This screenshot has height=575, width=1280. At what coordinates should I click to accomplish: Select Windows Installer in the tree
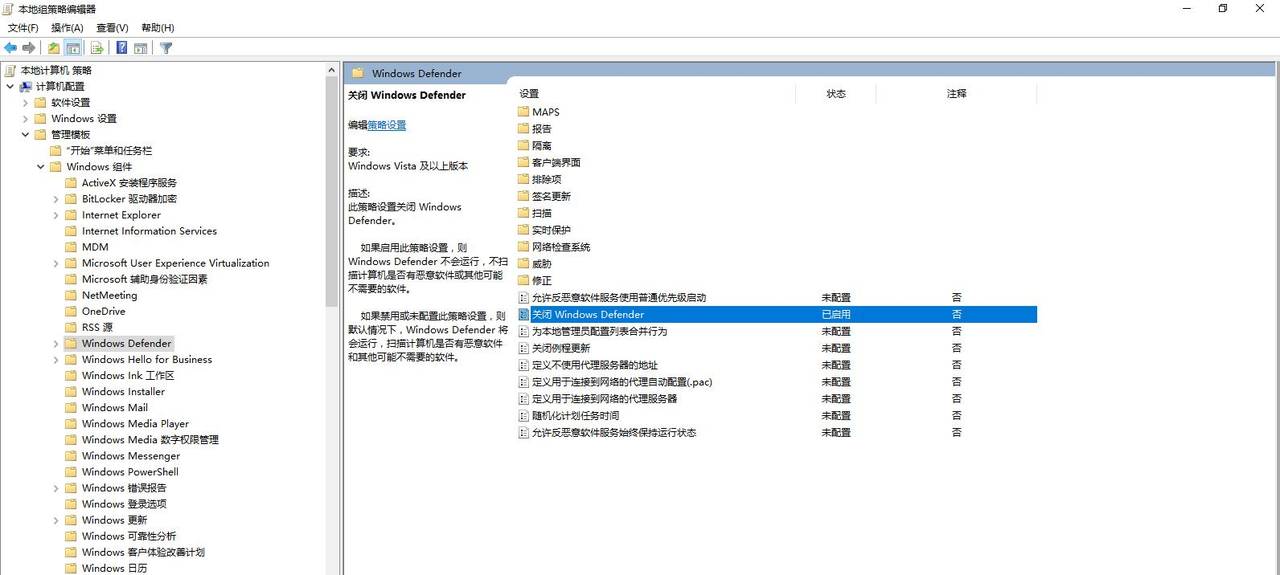(x=123, y=392)
